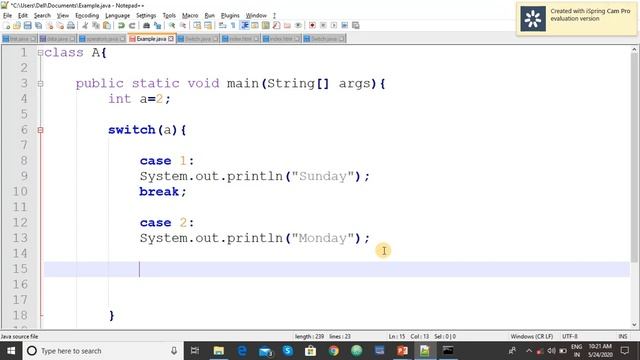
Task: Open the Run menu
Action: pyautogui.click(x=209, y=16)
